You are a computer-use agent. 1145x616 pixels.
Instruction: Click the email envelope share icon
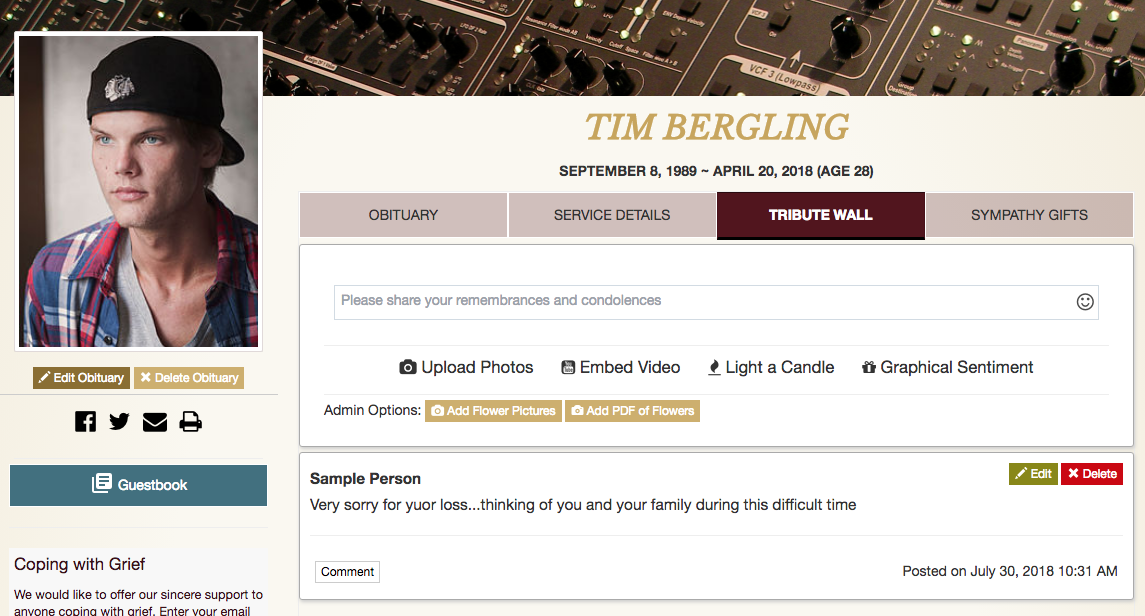pyautogui.click(x=155, y=422)
